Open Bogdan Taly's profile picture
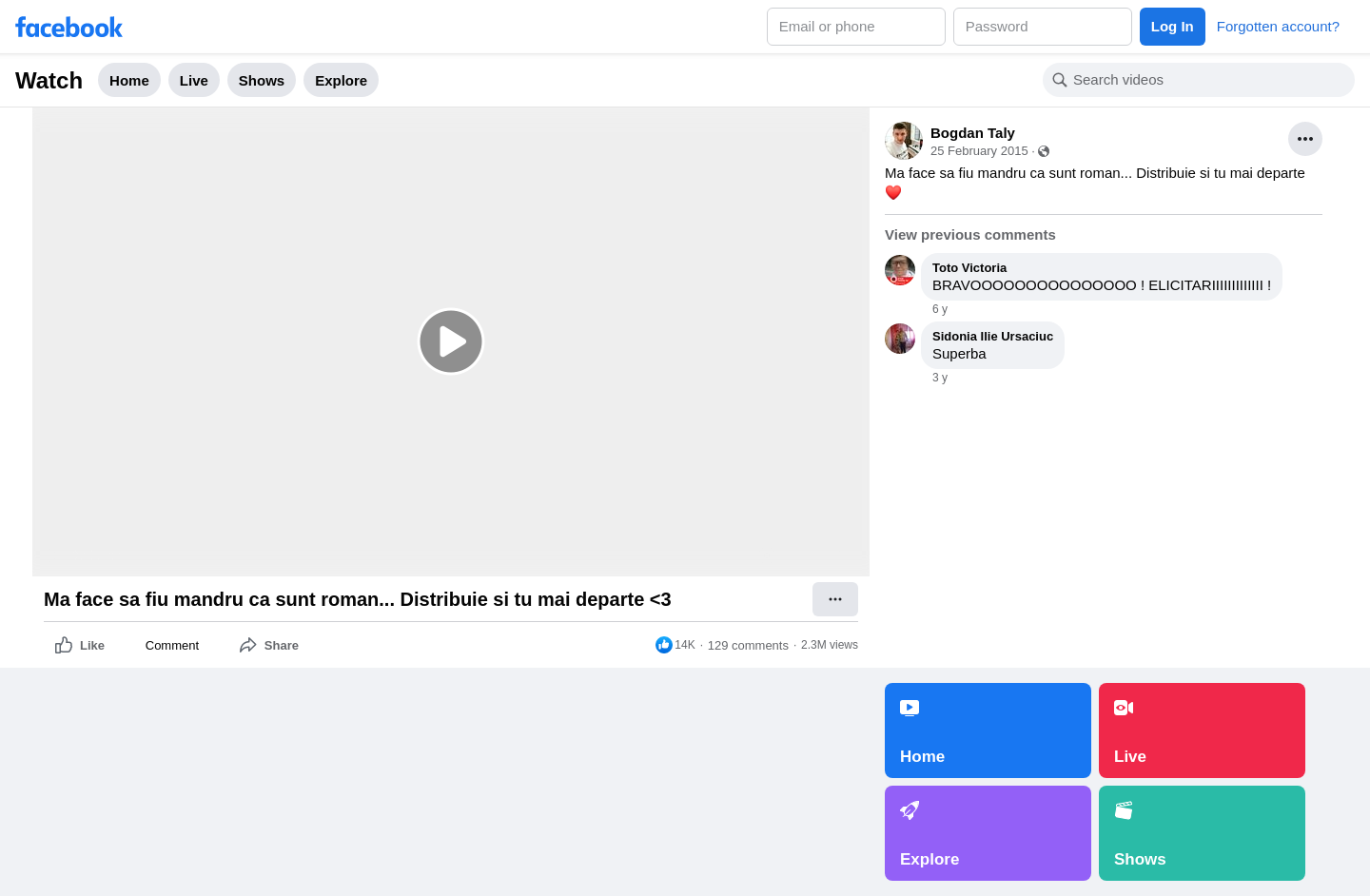This screenshot has width=1370, height=896. [x=904, y=141]
